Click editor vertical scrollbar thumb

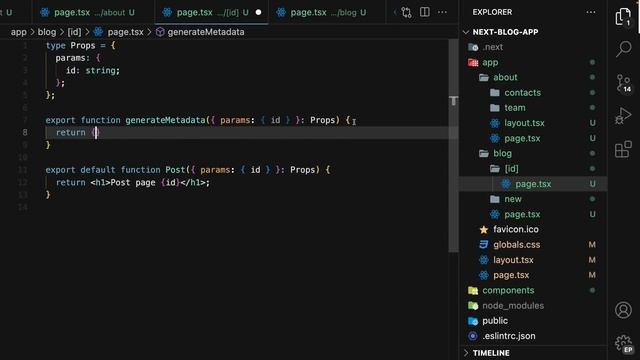[453, 146]
